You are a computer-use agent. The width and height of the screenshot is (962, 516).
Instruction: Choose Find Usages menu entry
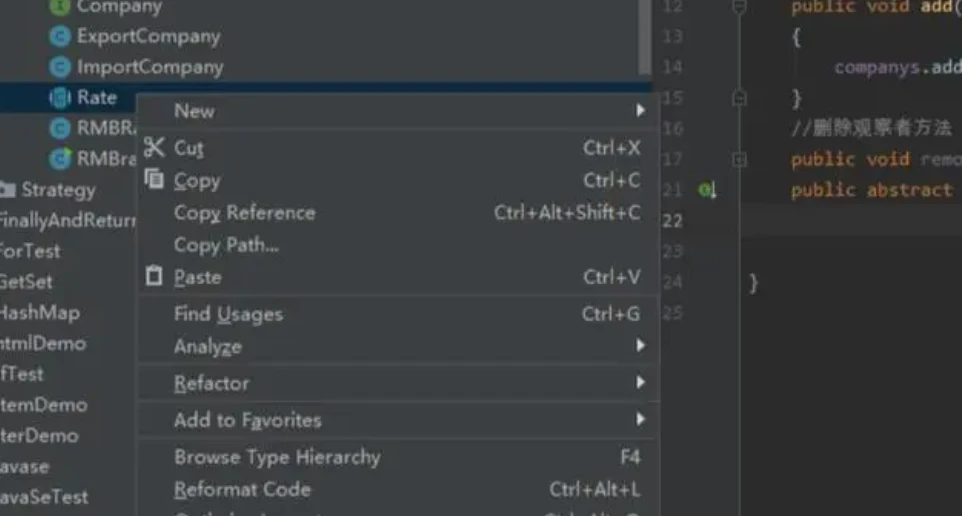pyautogui.click(x=228, y=314)
